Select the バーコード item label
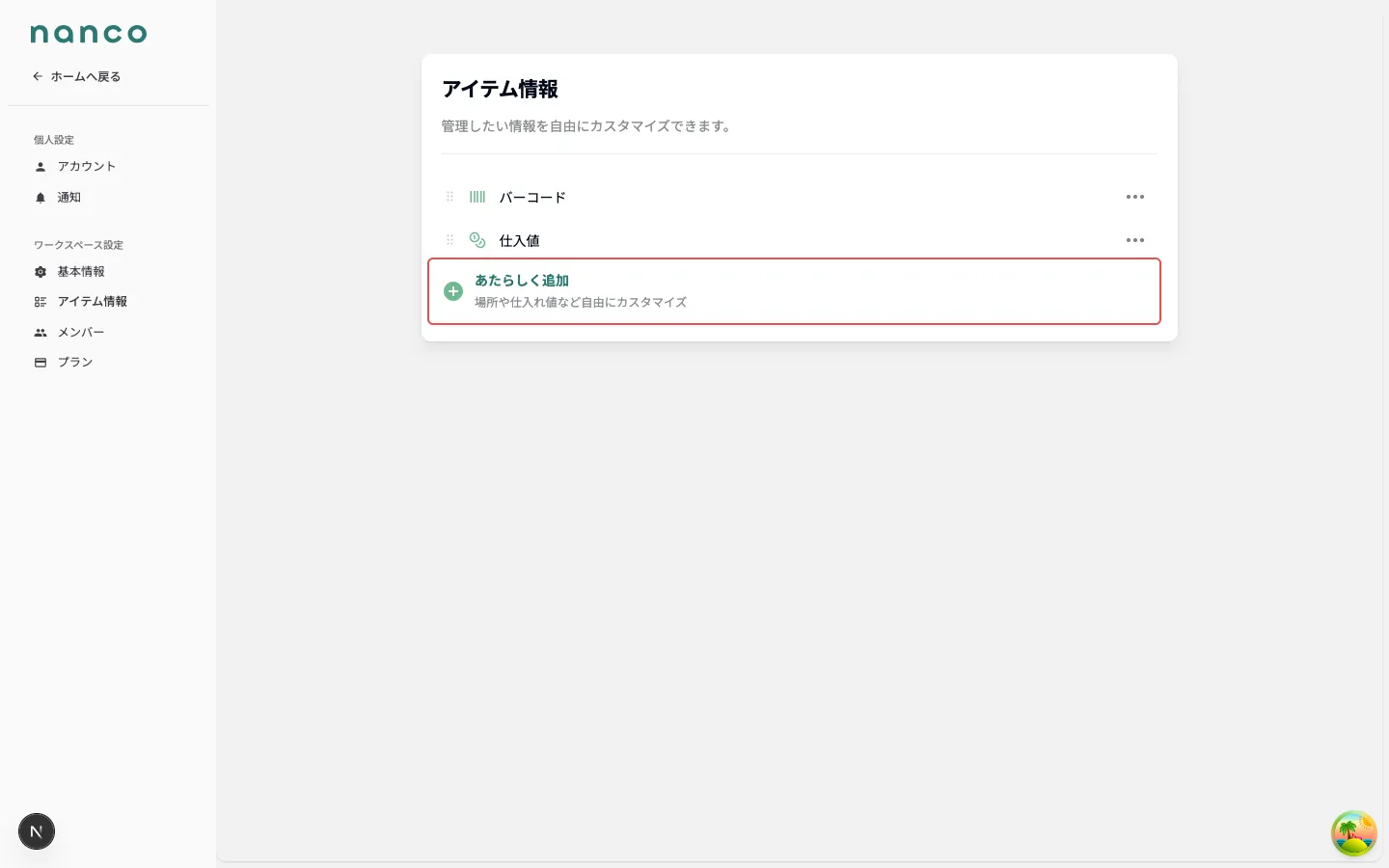 click(x=532, y=197)
